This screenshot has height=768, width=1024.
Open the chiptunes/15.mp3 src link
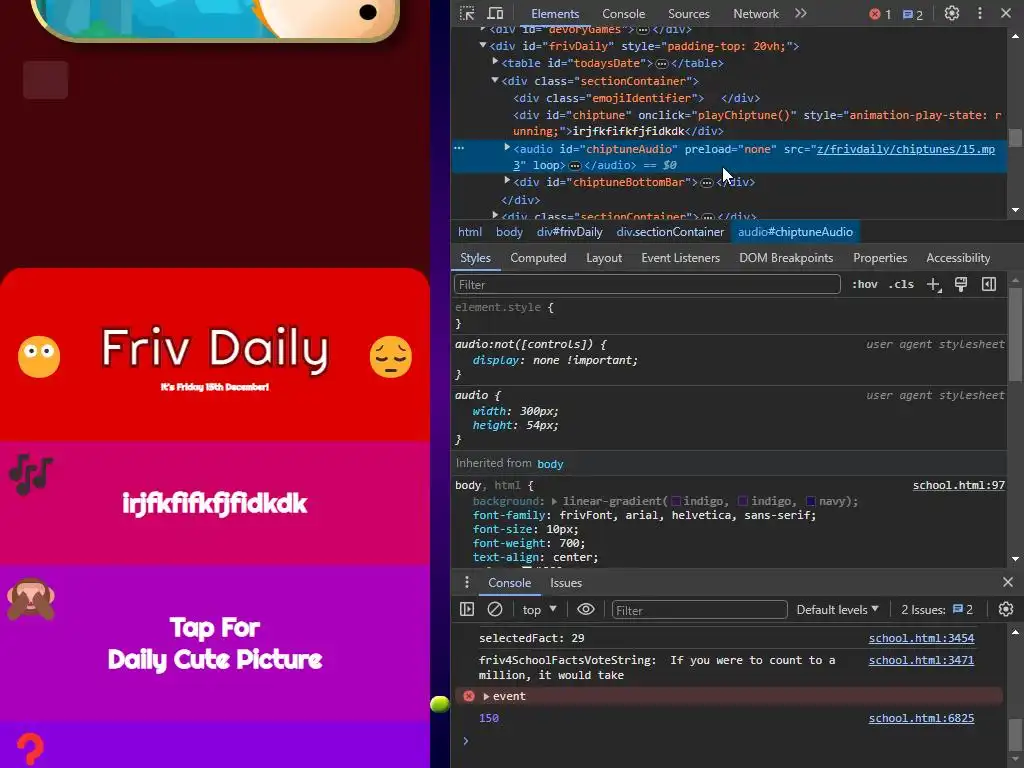coord(906,149)
